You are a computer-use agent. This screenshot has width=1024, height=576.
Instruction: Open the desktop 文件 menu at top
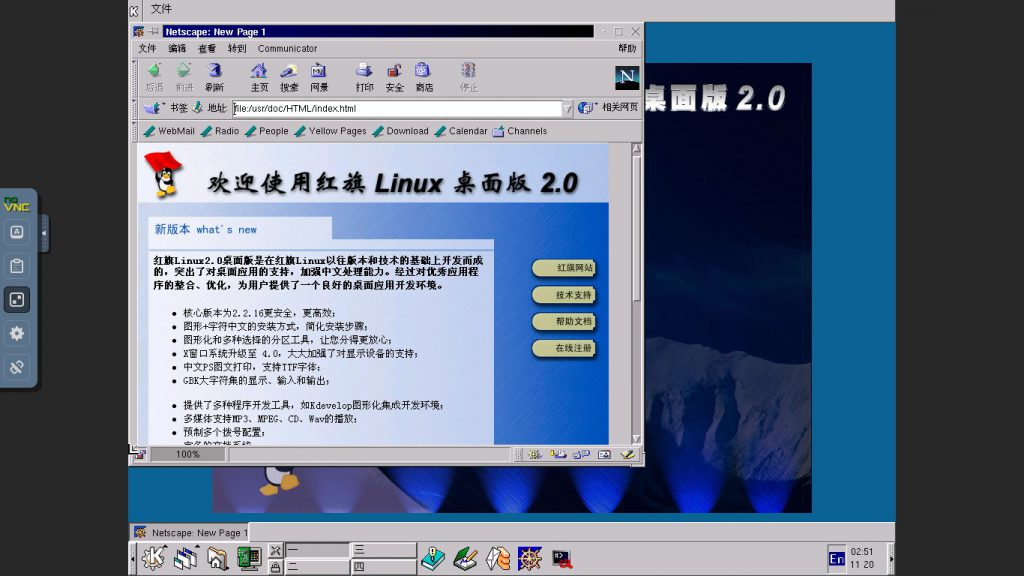click(161, 8)
